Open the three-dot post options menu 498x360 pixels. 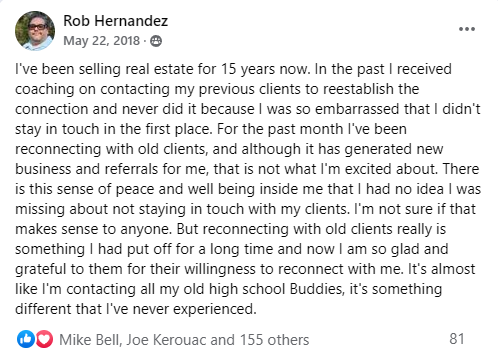(x=467, y=29)
